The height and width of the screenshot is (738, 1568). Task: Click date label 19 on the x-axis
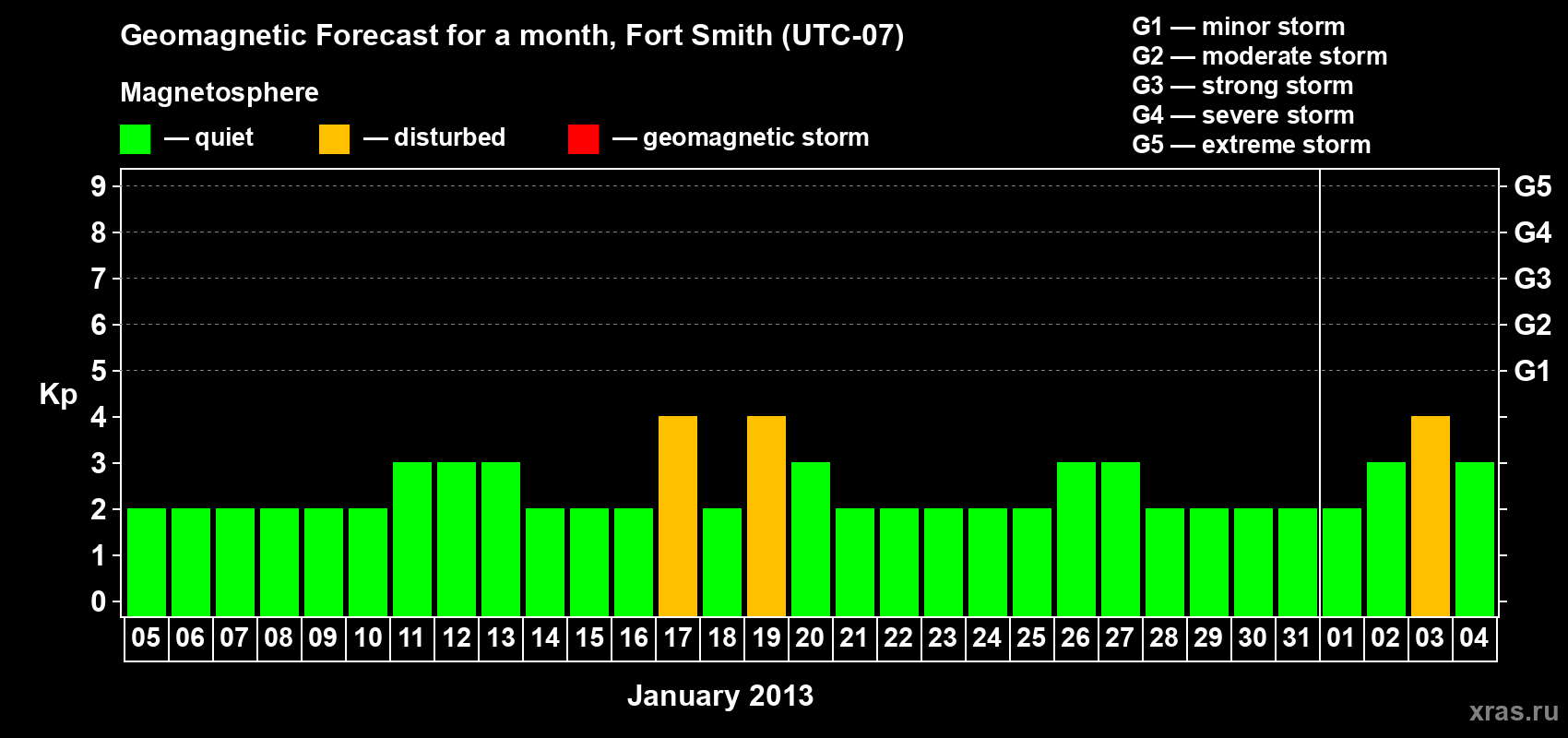click(766, 637)
